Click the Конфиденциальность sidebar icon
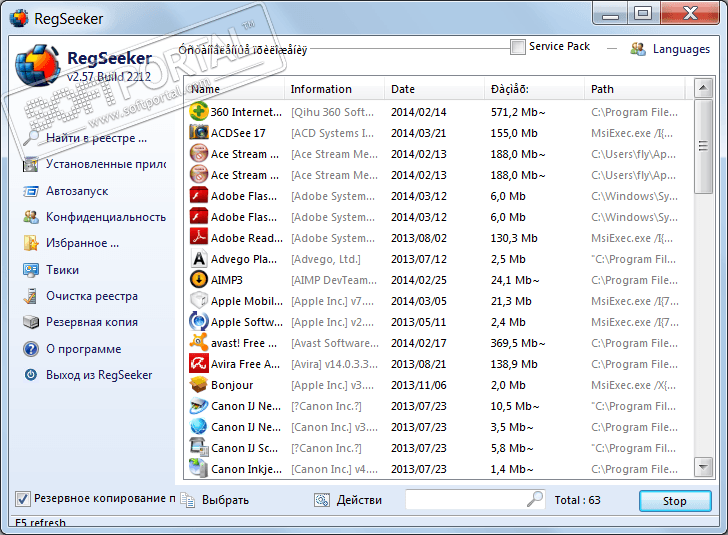Screen dimensions: 728x535 tap(31, 217)
